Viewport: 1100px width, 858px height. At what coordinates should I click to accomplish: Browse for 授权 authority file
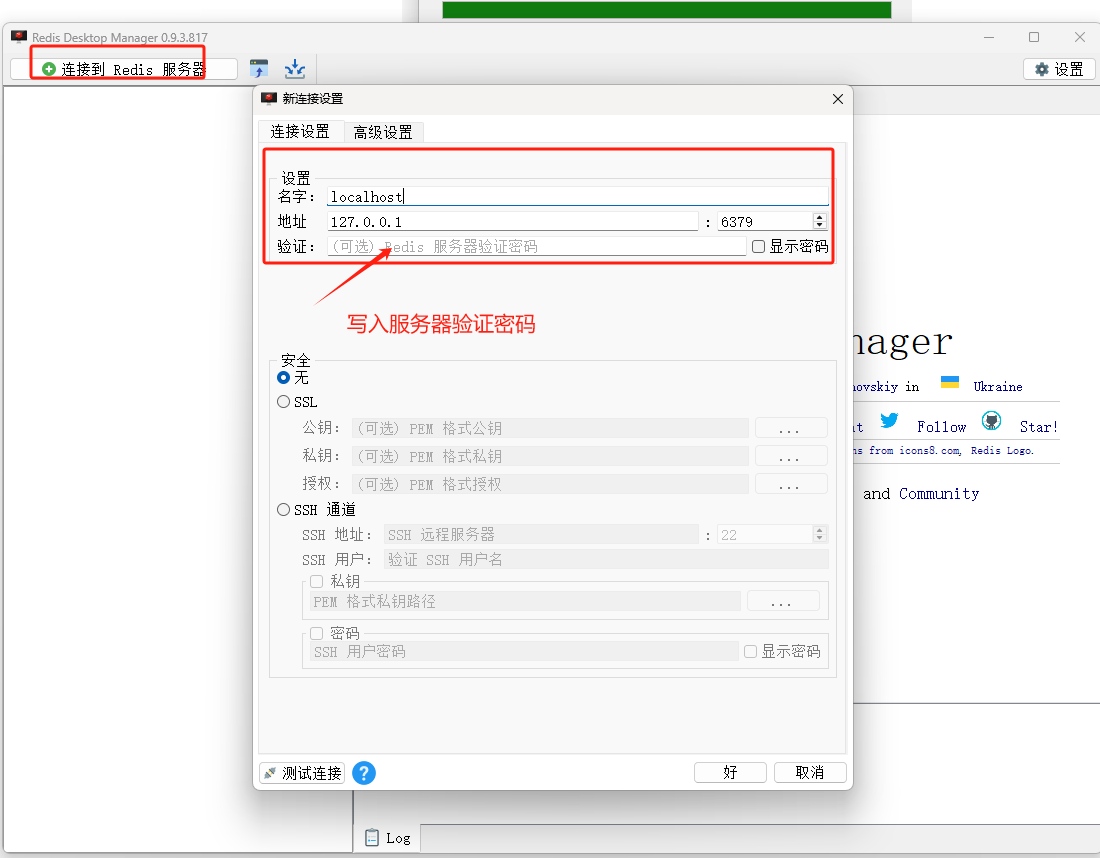point(791,484)
